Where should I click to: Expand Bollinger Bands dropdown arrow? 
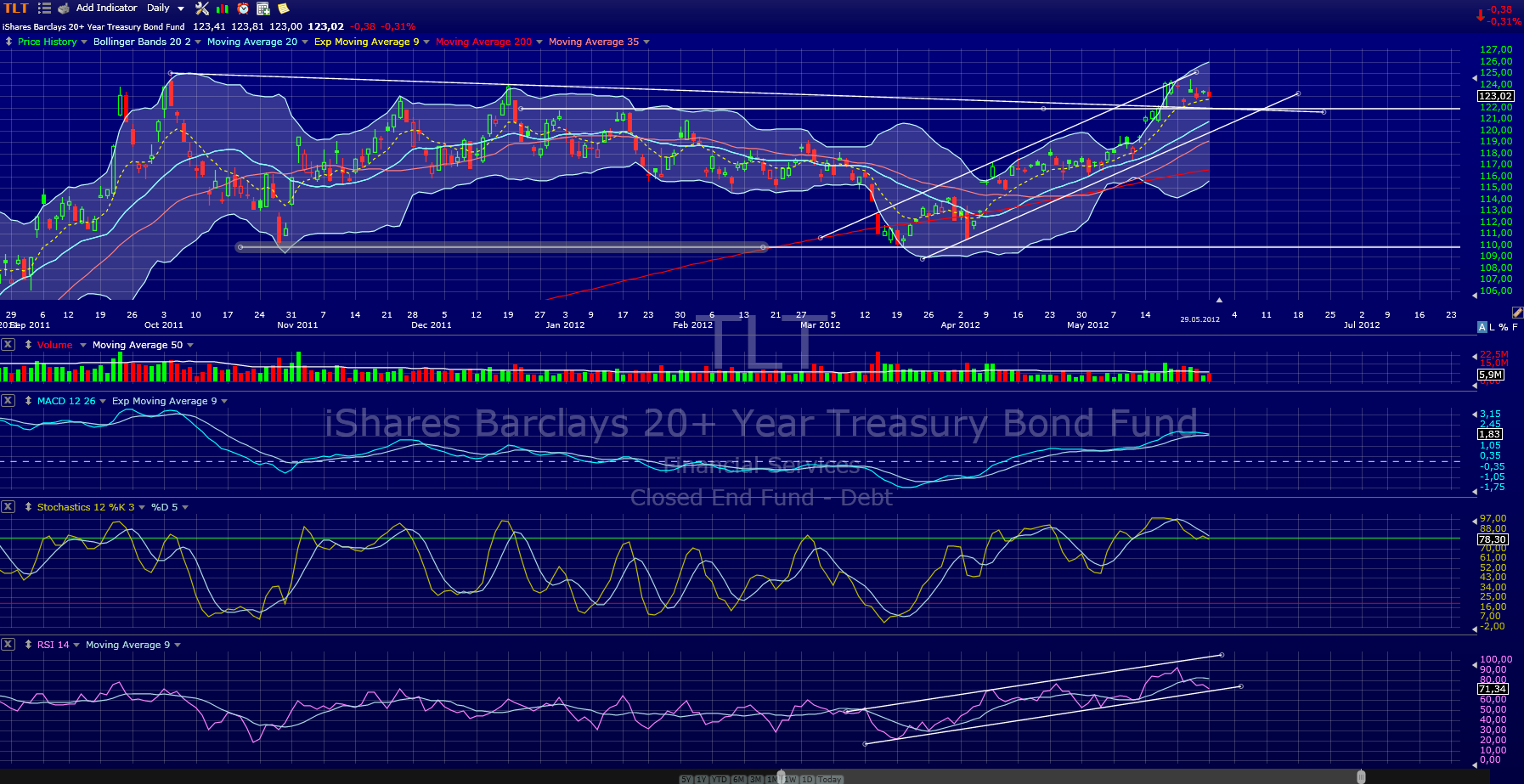(x=198, y=42)
